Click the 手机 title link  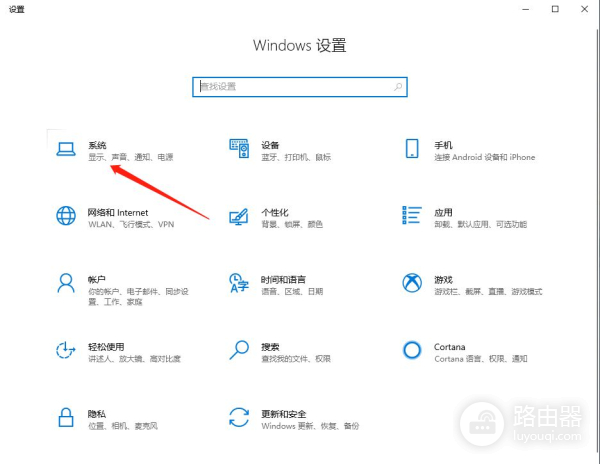(x=443, y=145)
